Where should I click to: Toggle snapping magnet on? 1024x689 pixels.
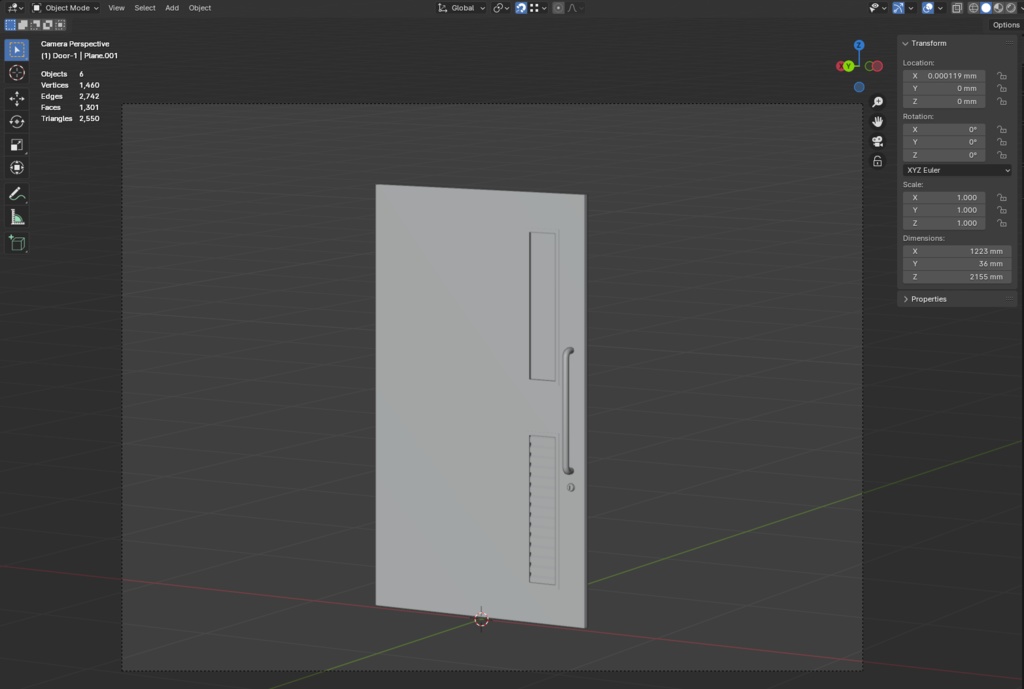point(520,8)
